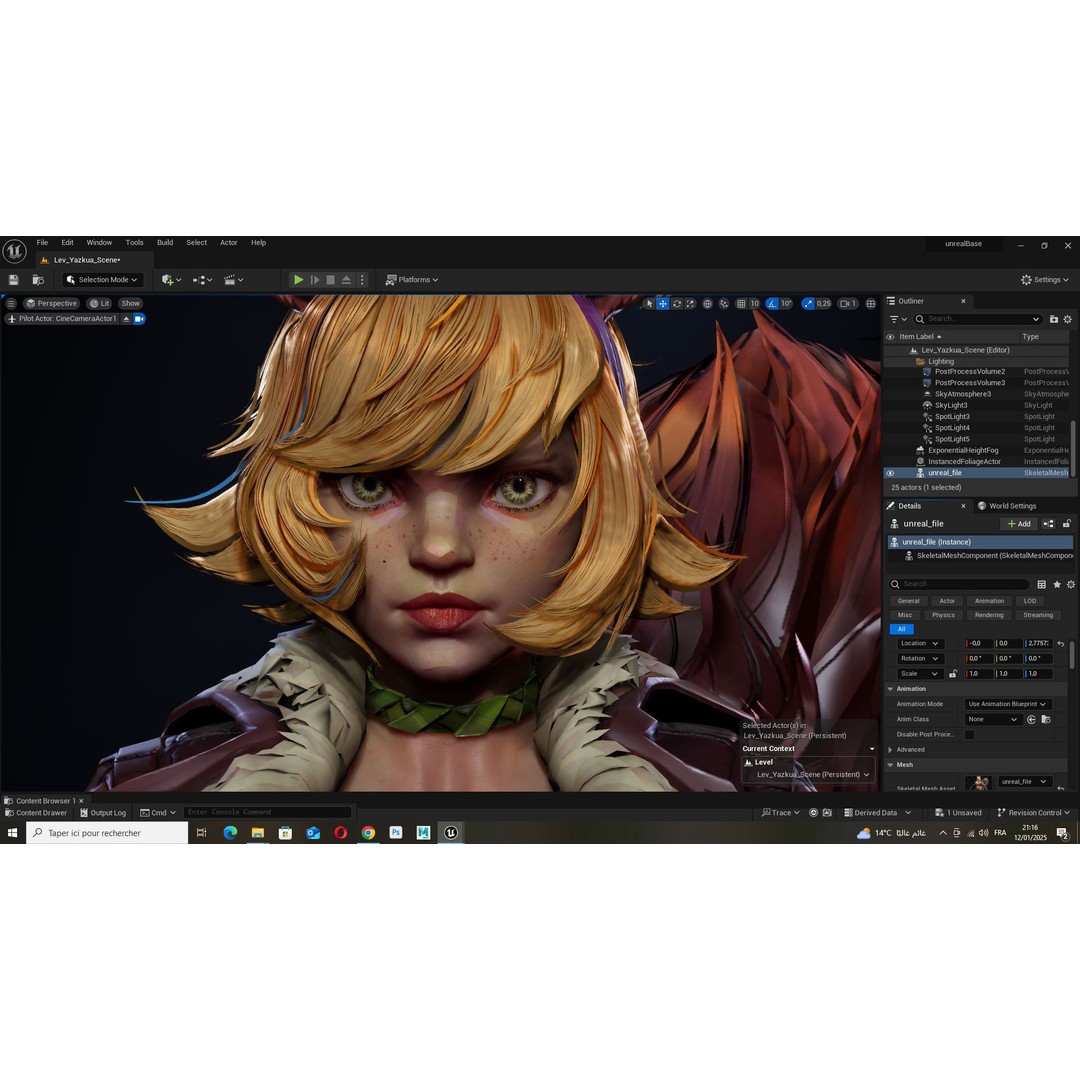Open the Output Log

coord(103,813)
